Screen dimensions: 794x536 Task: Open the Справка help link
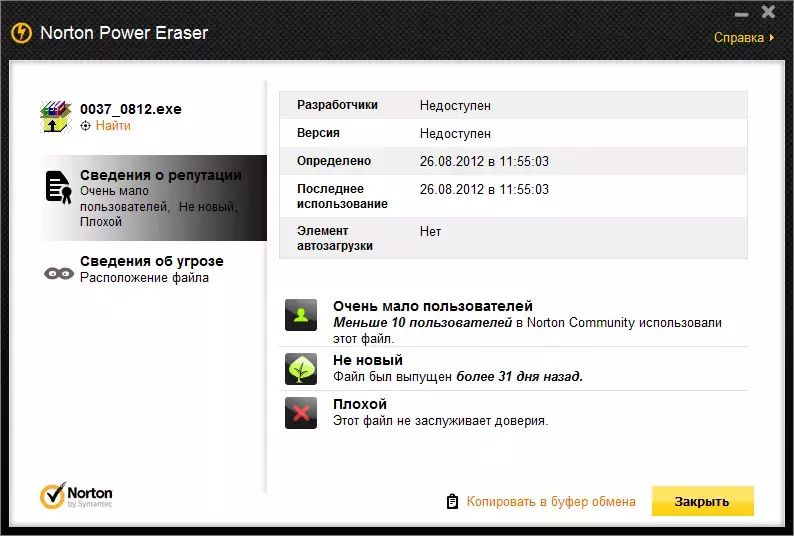coord(738,37)
